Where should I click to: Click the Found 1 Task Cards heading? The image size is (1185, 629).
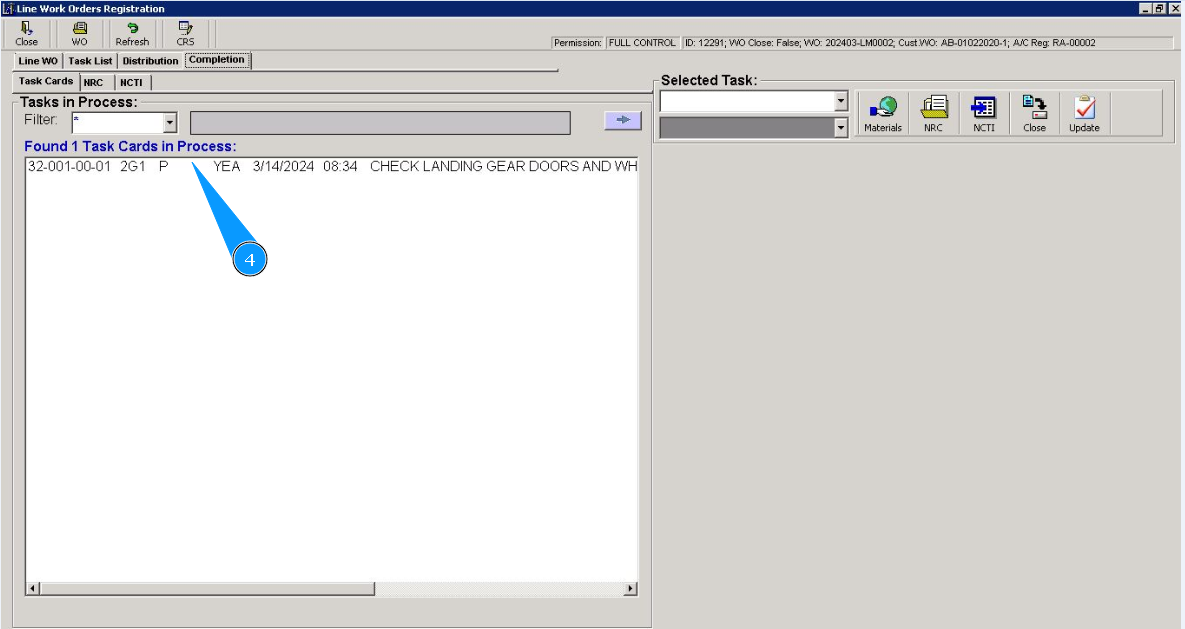[x=130, y=147]
